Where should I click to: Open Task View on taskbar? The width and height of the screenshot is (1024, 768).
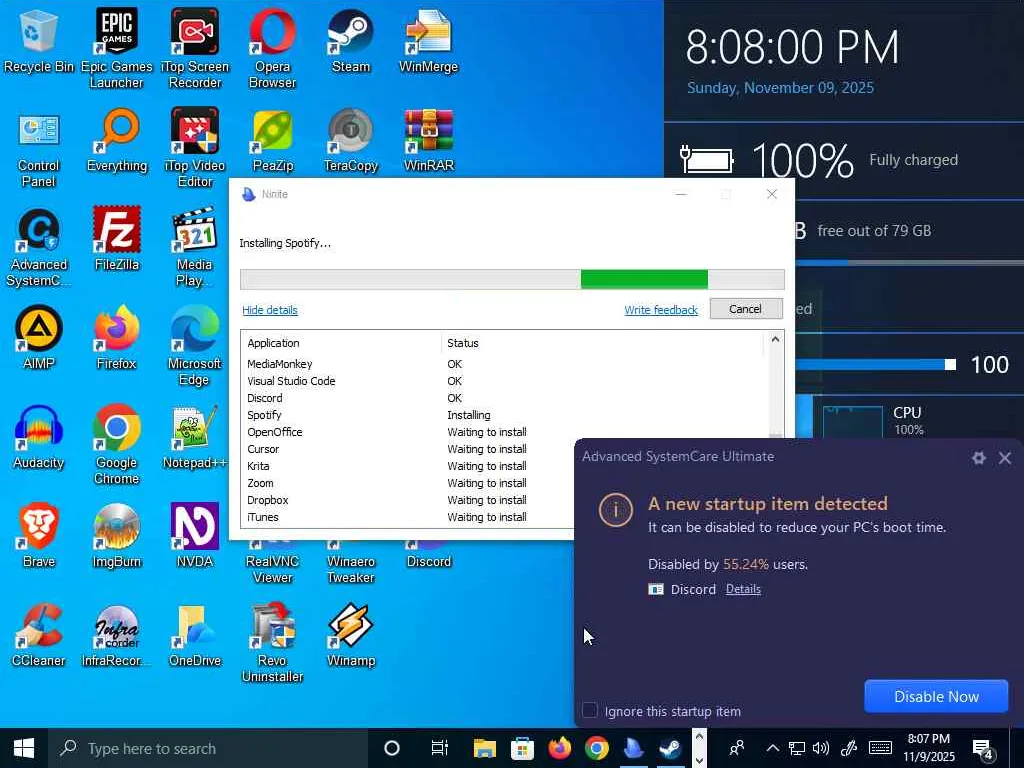pos(440,748)
